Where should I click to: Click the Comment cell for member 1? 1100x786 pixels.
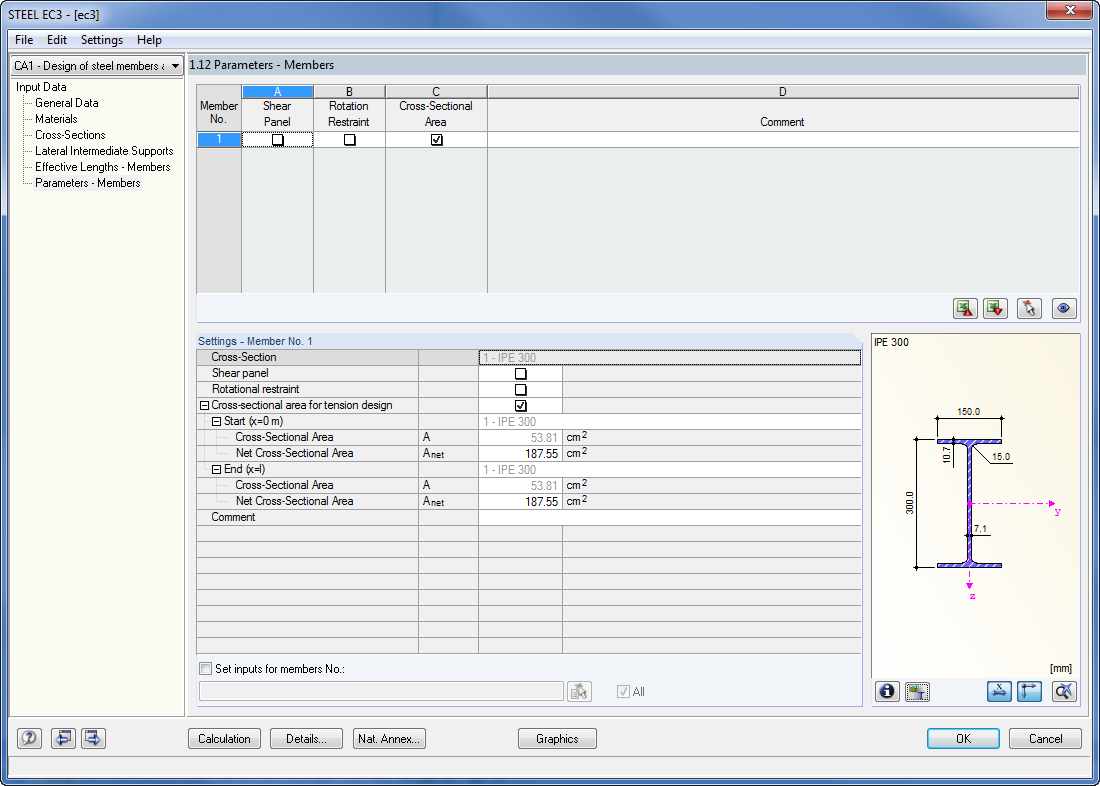click(x=782, y=140)
